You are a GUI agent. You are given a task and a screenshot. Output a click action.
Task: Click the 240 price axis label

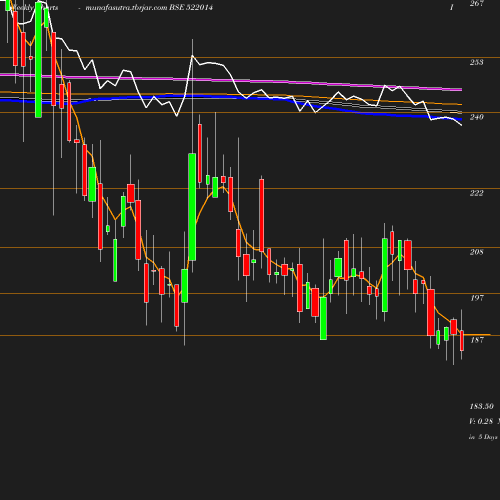tap(476, 117)
